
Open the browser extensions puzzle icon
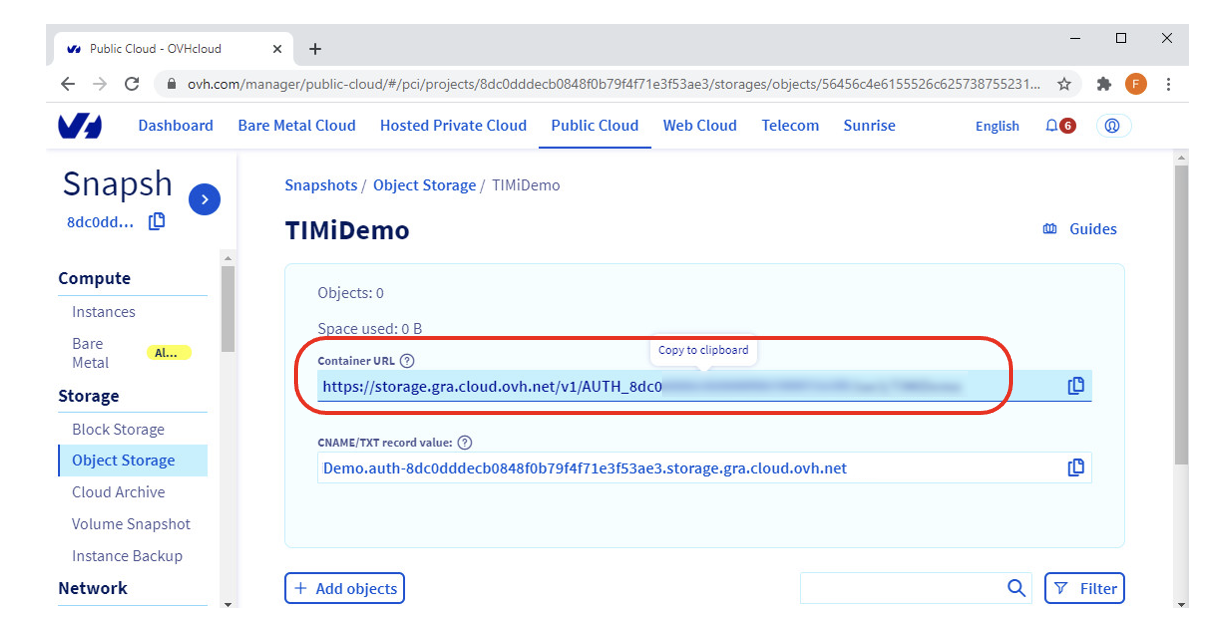pyautogui.click(x=1104, y=84)
